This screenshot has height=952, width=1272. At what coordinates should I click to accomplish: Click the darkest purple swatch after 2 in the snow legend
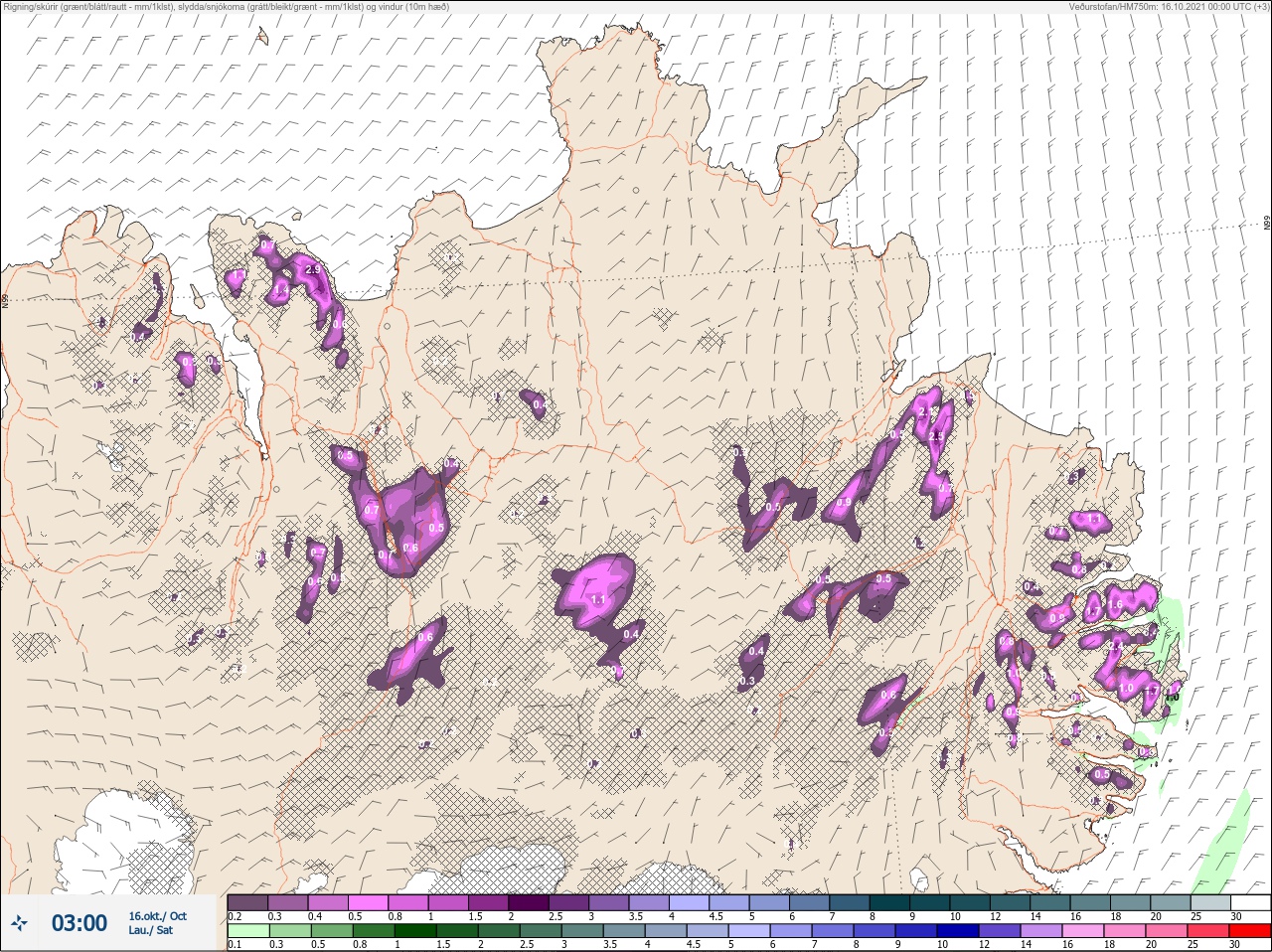(x=530, y=902)
